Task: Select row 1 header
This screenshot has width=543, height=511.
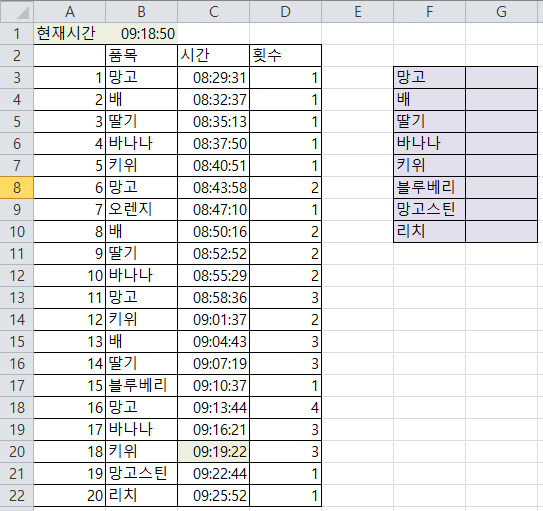Action: click(x=17, y=34)
